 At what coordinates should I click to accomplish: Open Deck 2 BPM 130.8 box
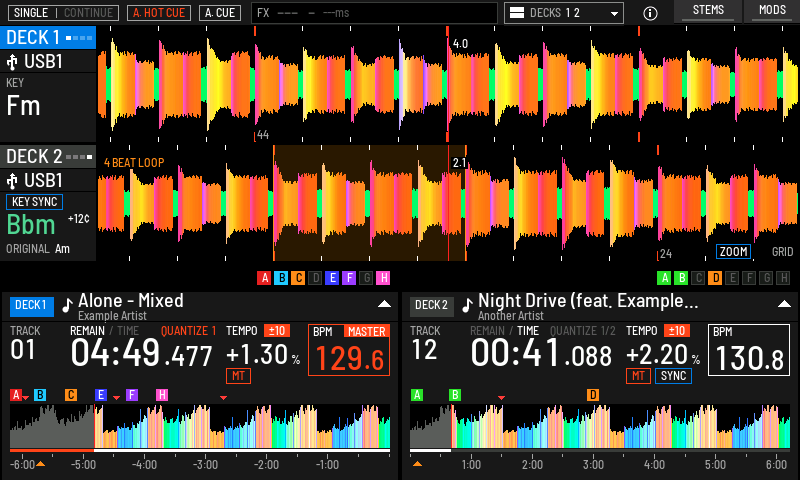(748, 350)
